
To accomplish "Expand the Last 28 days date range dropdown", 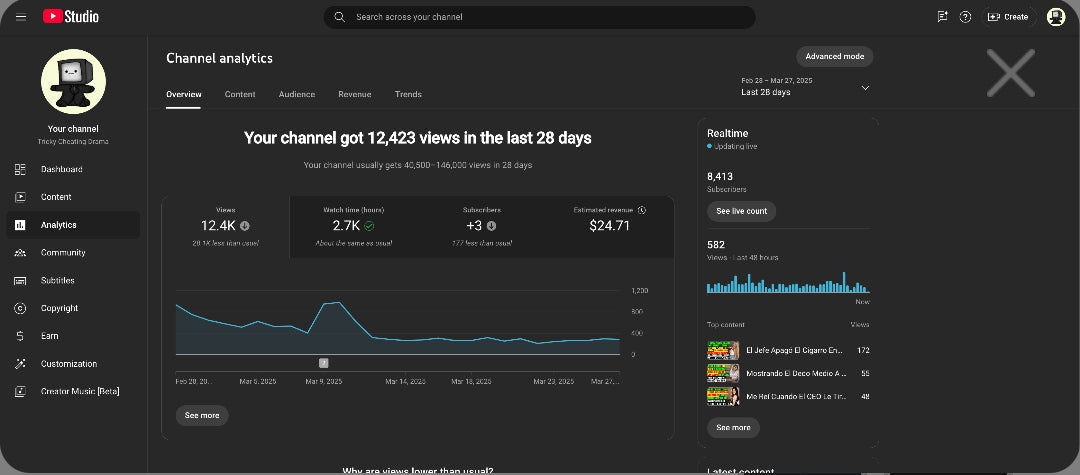I will 865,87.
